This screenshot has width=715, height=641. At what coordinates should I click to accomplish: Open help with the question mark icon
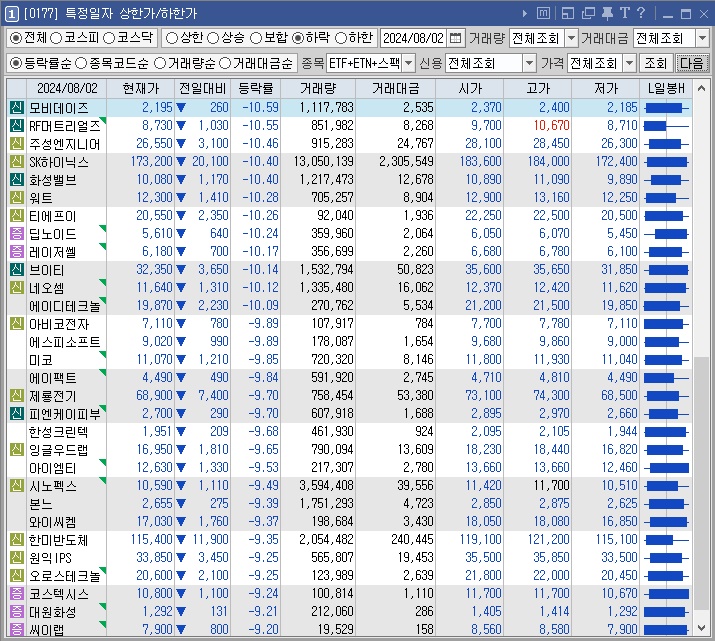tap(641, 13)
